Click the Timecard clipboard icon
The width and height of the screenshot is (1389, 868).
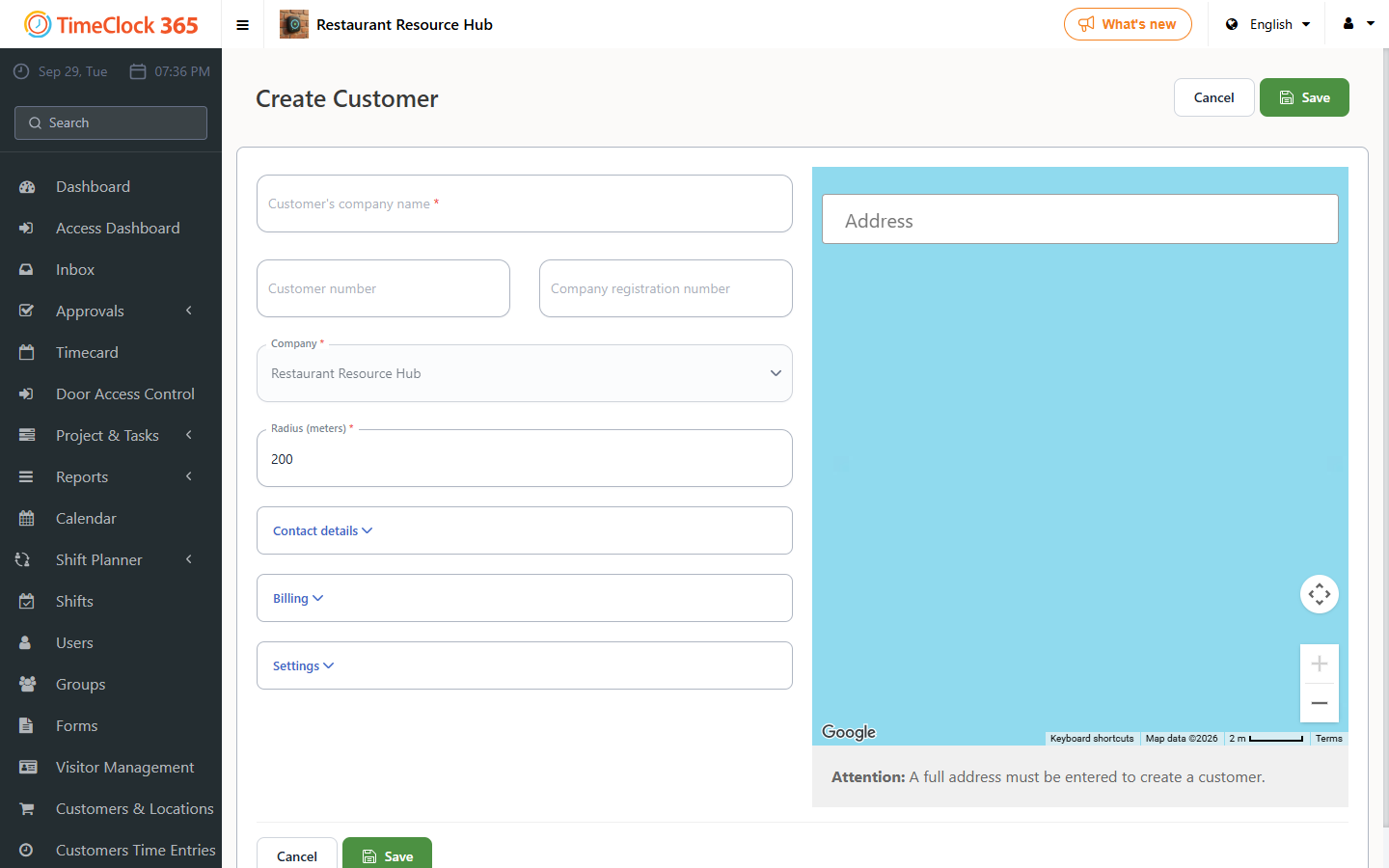pos(27,353)
